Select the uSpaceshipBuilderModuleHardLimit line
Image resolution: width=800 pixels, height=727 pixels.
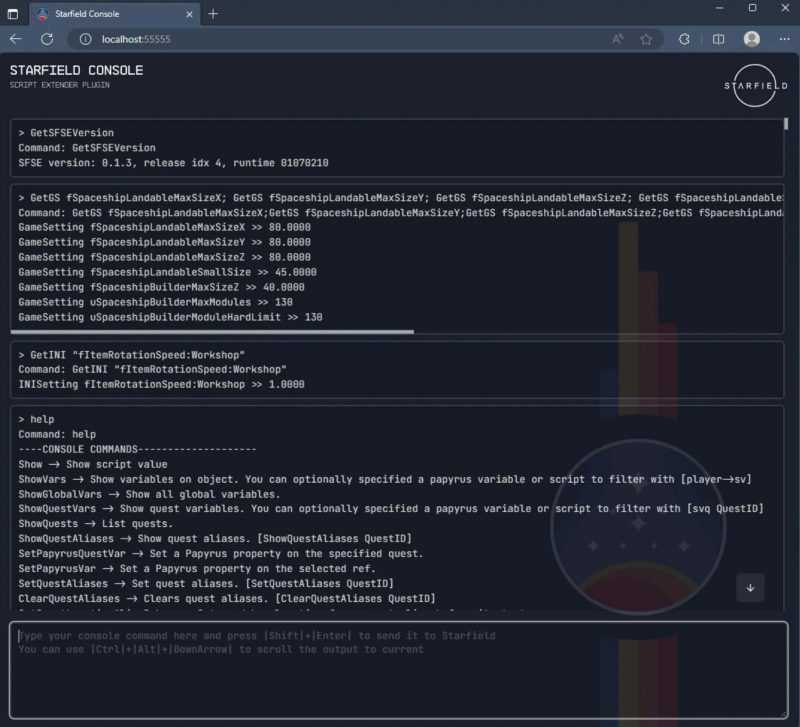170,317
